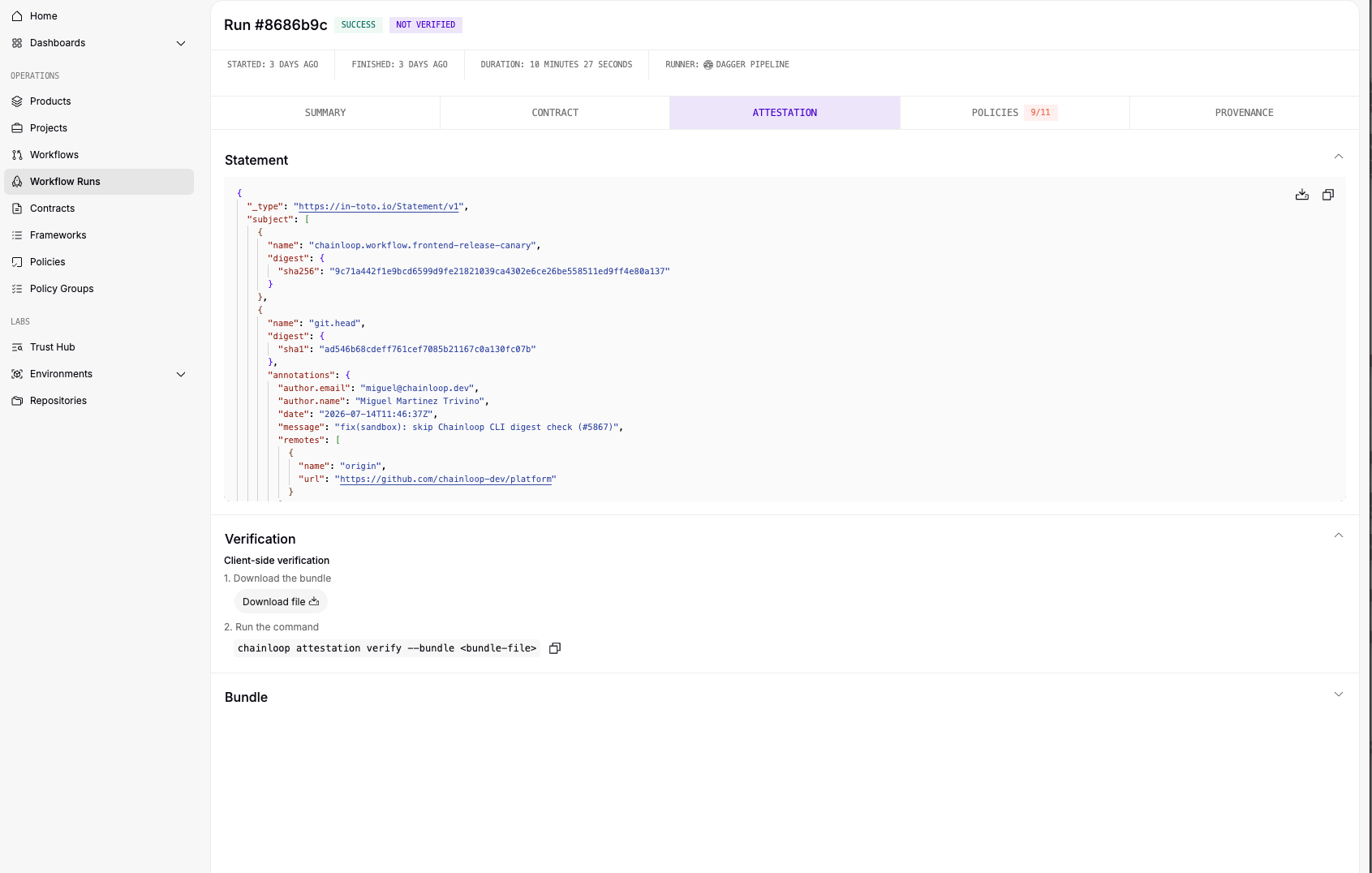The height and width of the screenshot is (873, 1372).
Task: Click the Run #8686b9c title
Action: [x=276, y=25]
